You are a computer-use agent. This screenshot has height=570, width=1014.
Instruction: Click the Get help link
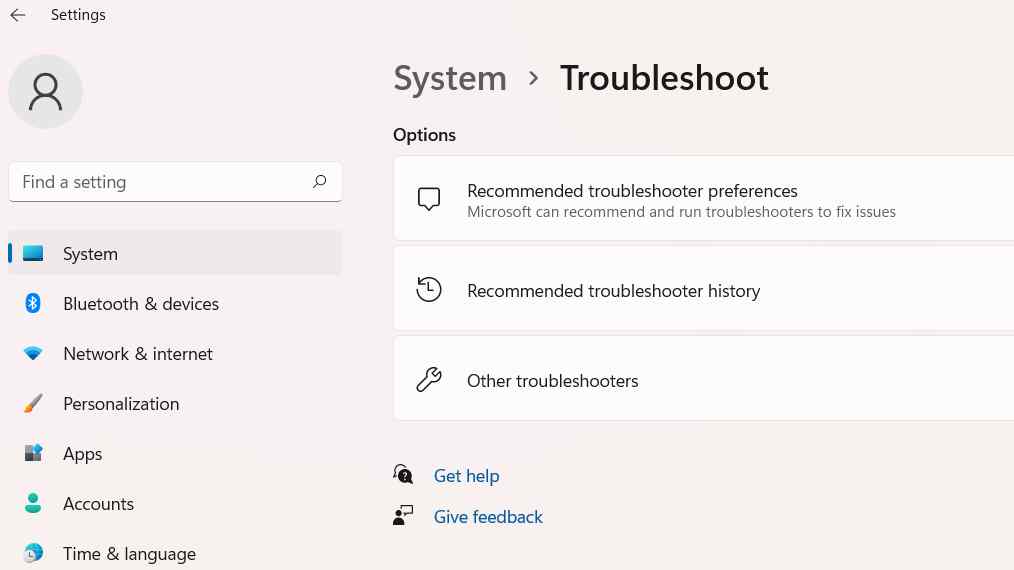coord(466,476)
